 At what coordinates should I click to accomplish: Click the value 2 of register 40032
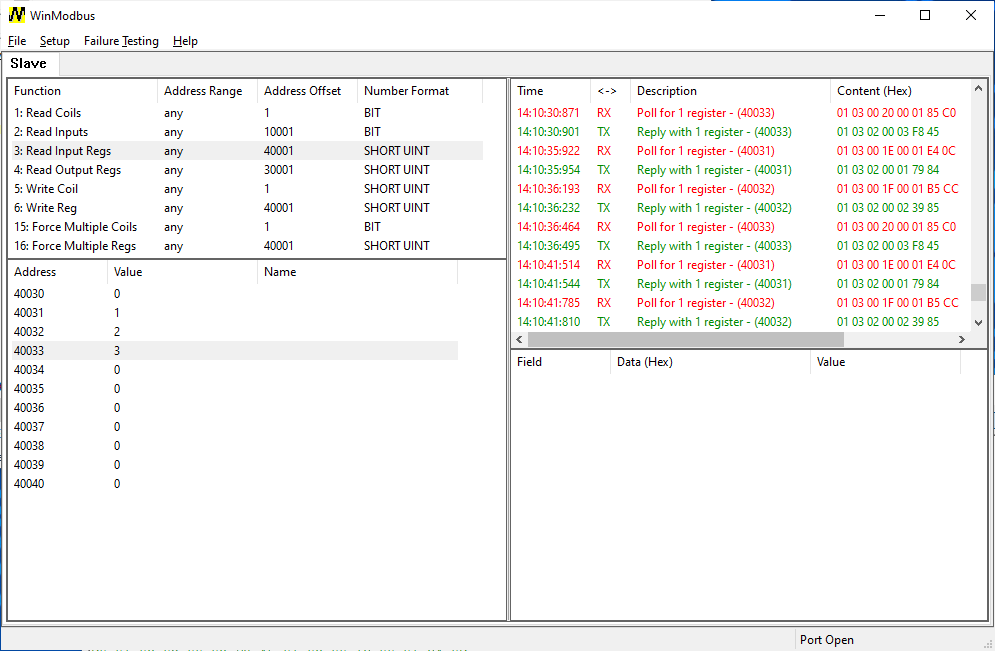(x=117, y=332)
